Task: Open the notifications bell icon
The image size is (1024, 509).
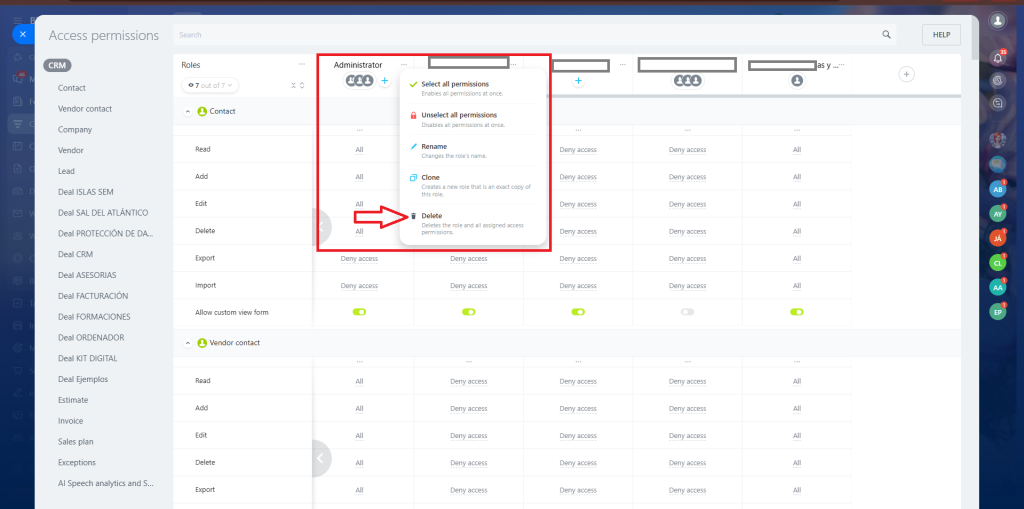Action: 997,57
